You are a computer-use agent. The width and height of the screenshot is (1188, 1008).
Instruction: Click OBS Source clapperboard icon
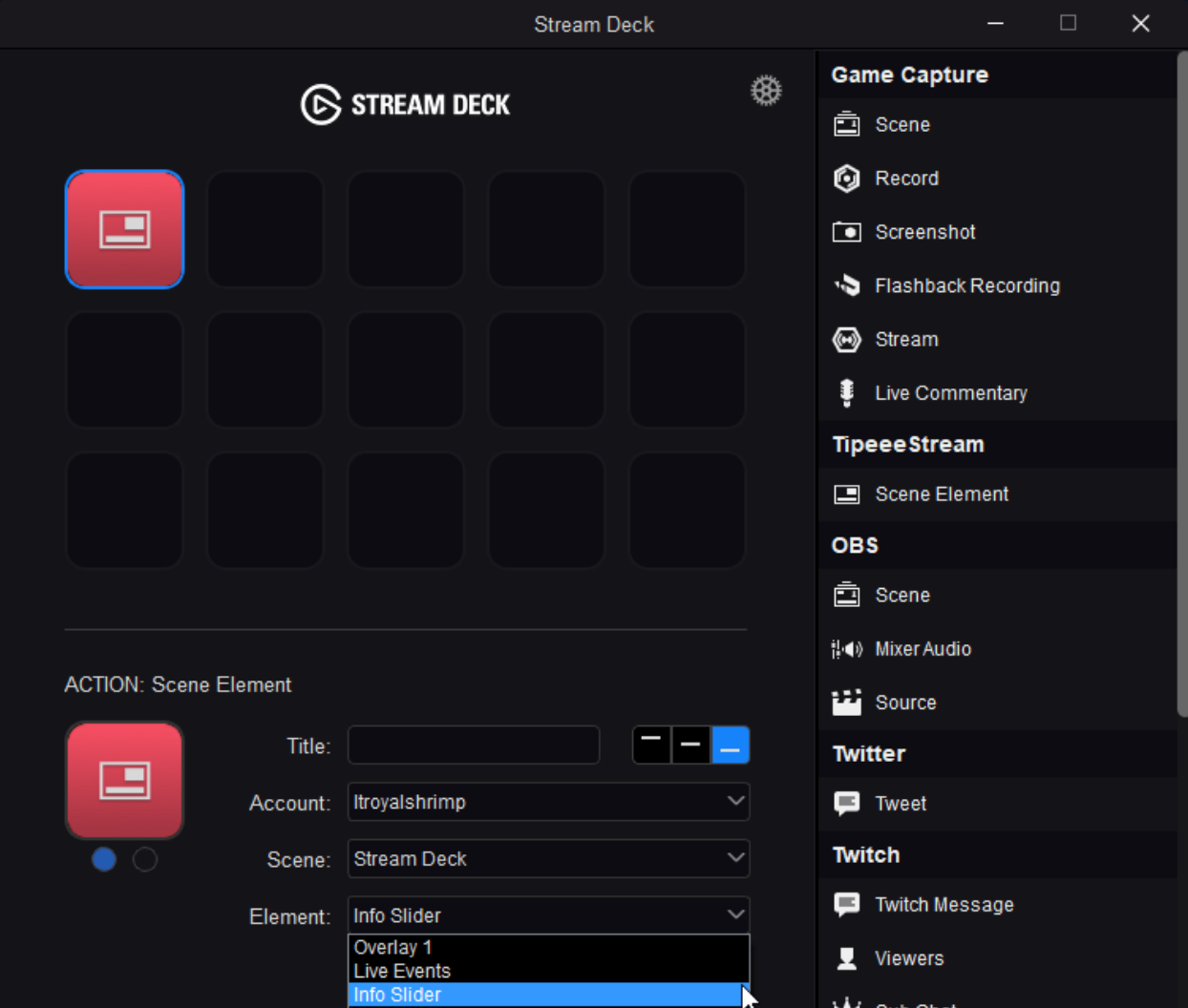(x=846, y=703)
